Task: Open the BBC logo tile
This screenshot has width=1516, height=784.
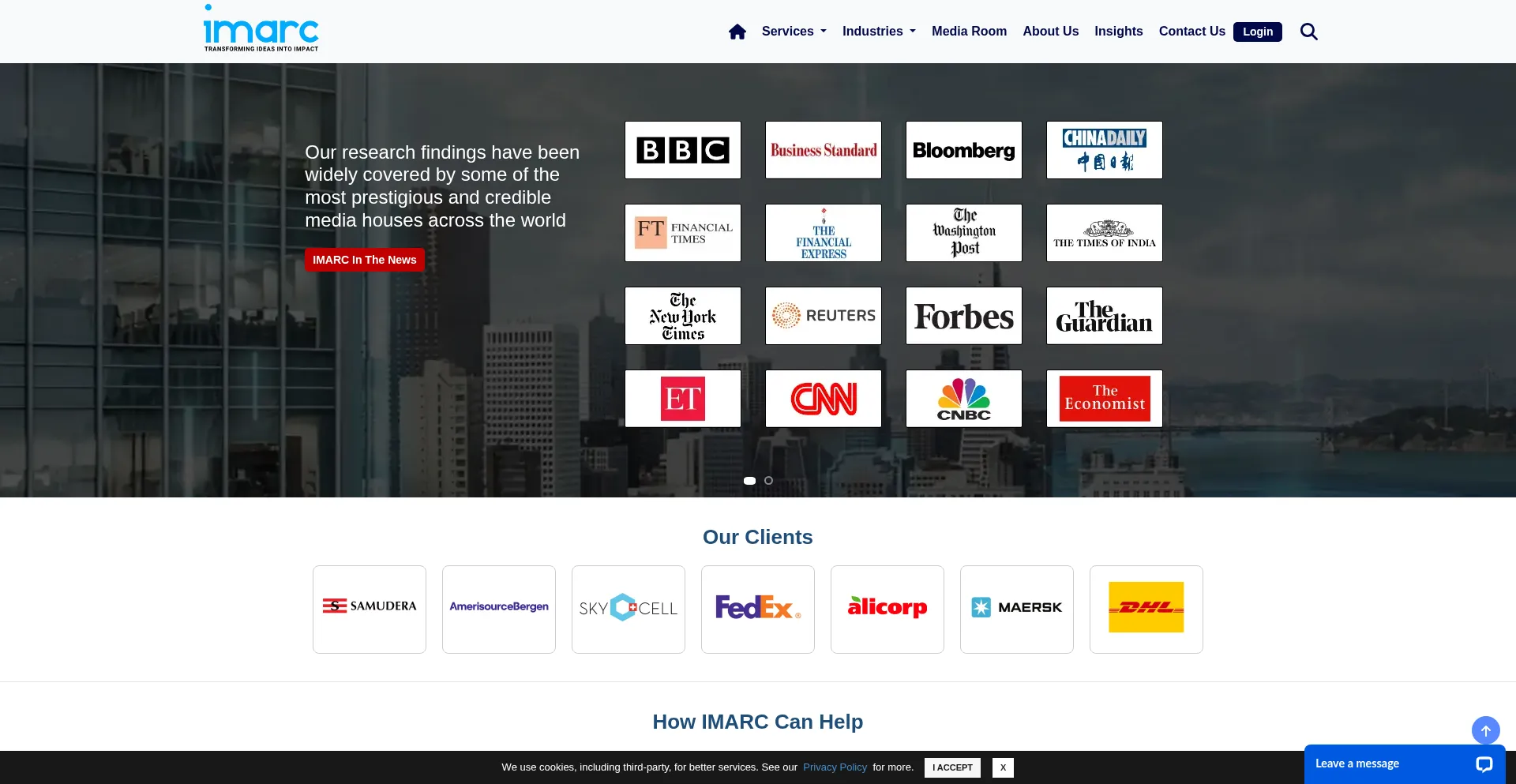Action: [x=683, y=150]
